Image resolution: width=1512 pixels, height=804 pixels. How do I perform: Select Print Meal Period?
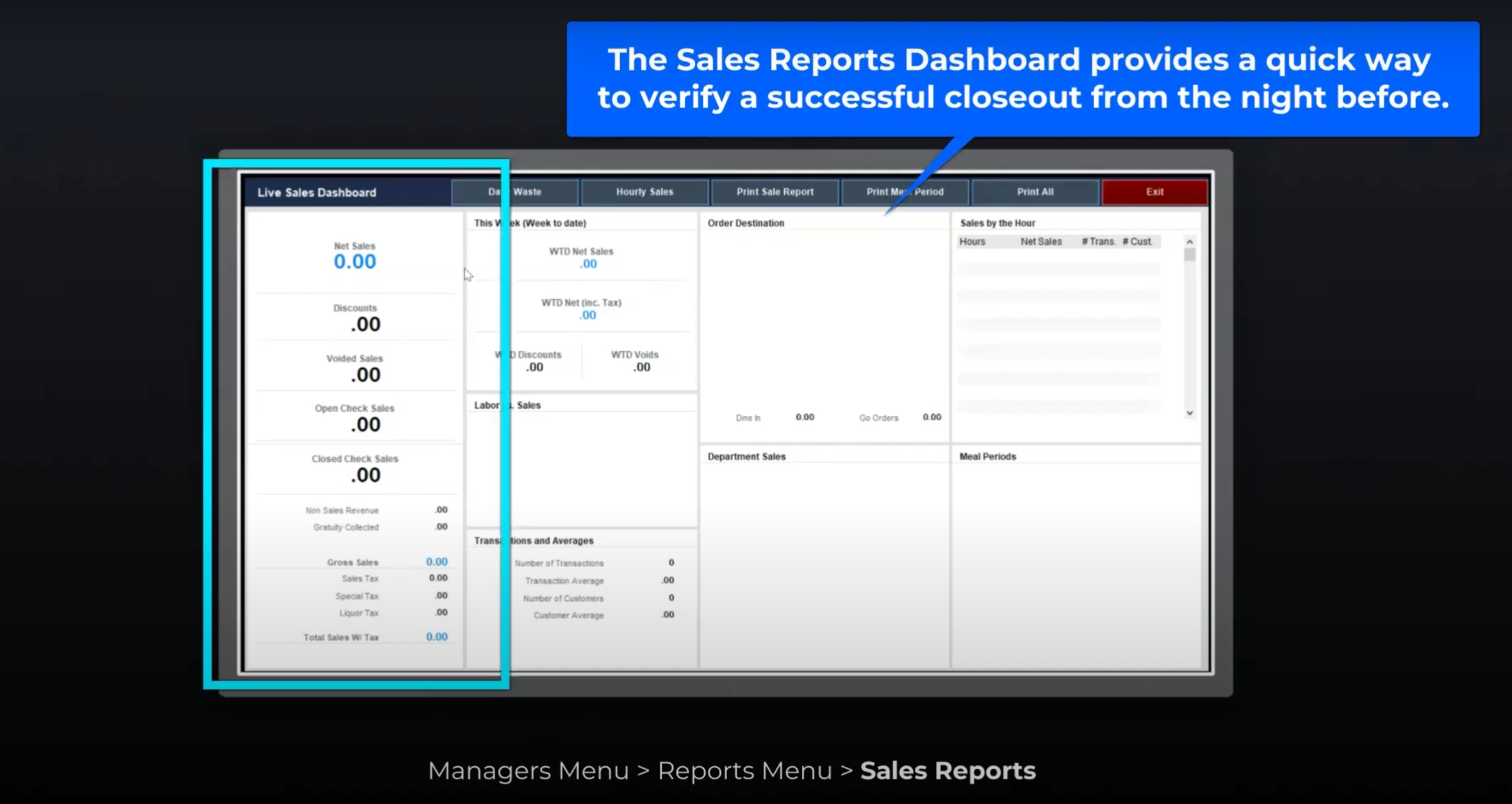click(905, 192)
